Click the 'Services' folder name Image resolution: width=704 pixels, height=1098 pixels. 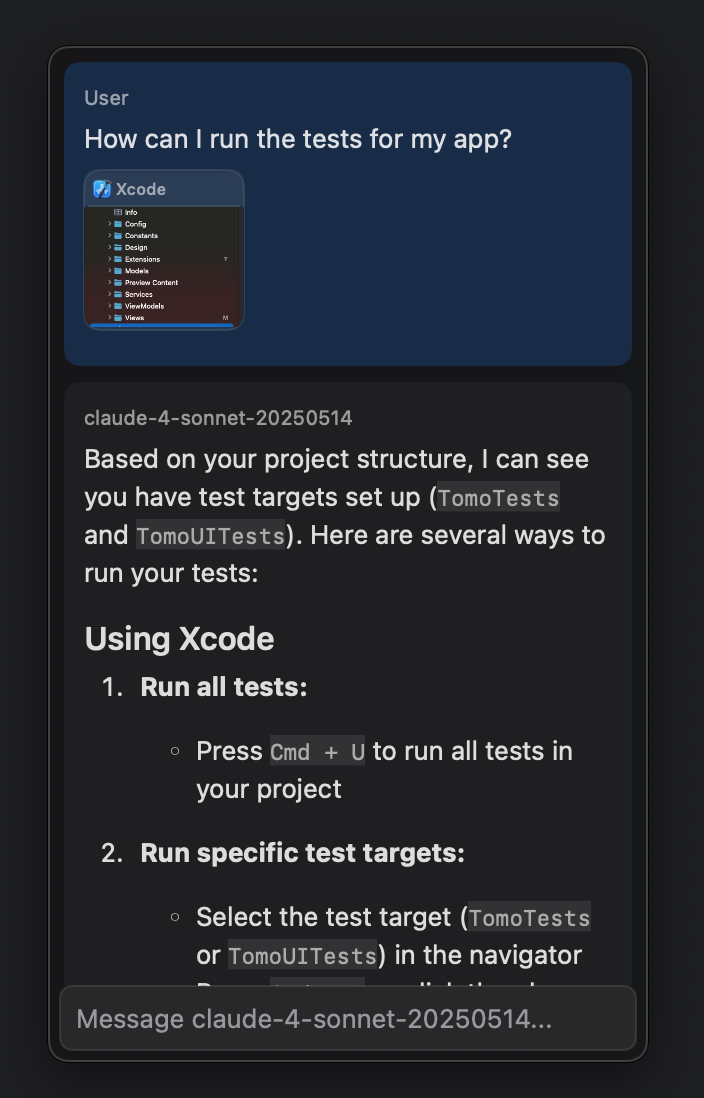tap(139, 295)
